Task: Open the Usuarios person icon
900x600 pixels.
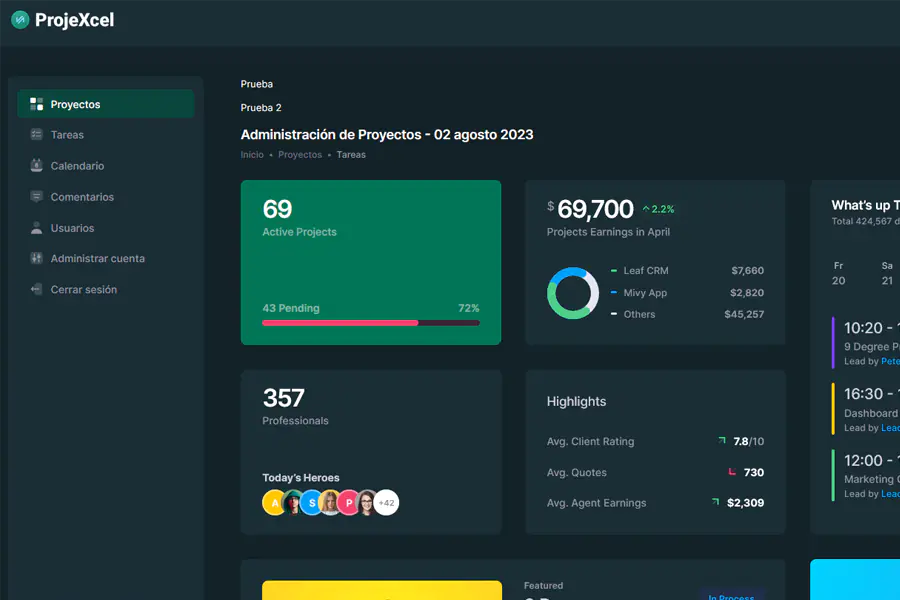Action: pos(37,227)
